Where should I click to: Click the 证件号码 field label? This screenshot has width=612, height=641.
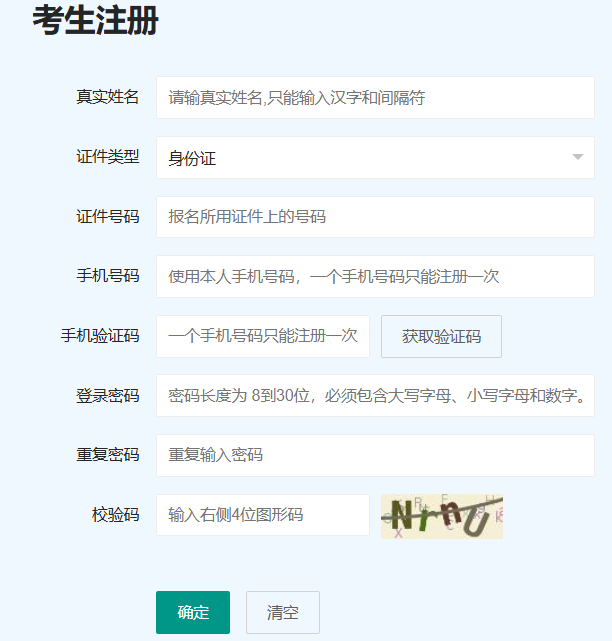click(108, 217)
